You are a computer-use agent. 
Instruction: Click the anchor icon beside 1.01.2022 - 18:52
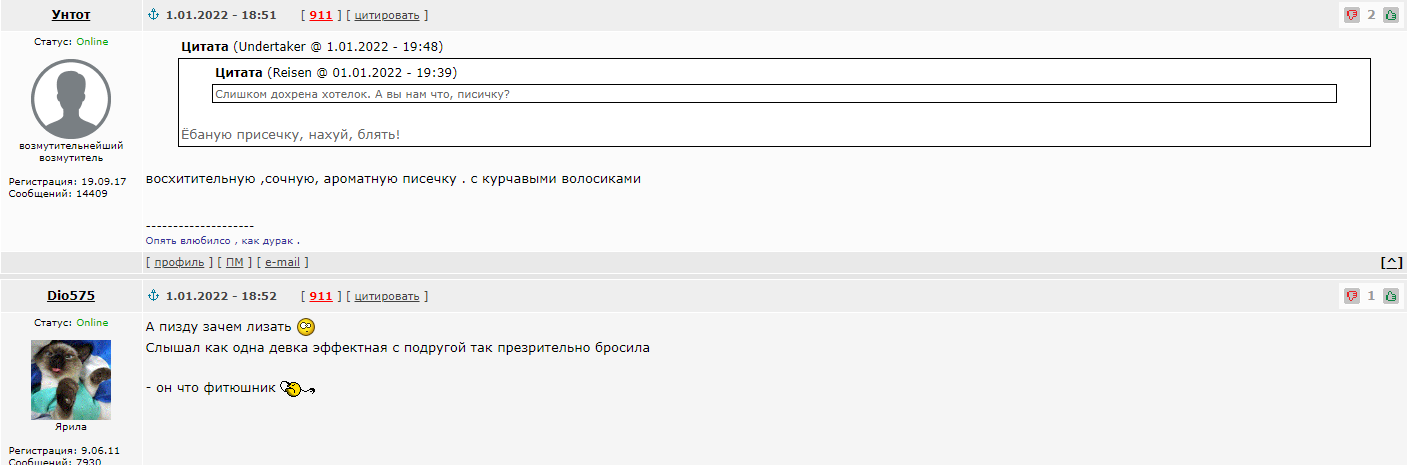pos(153,296)
